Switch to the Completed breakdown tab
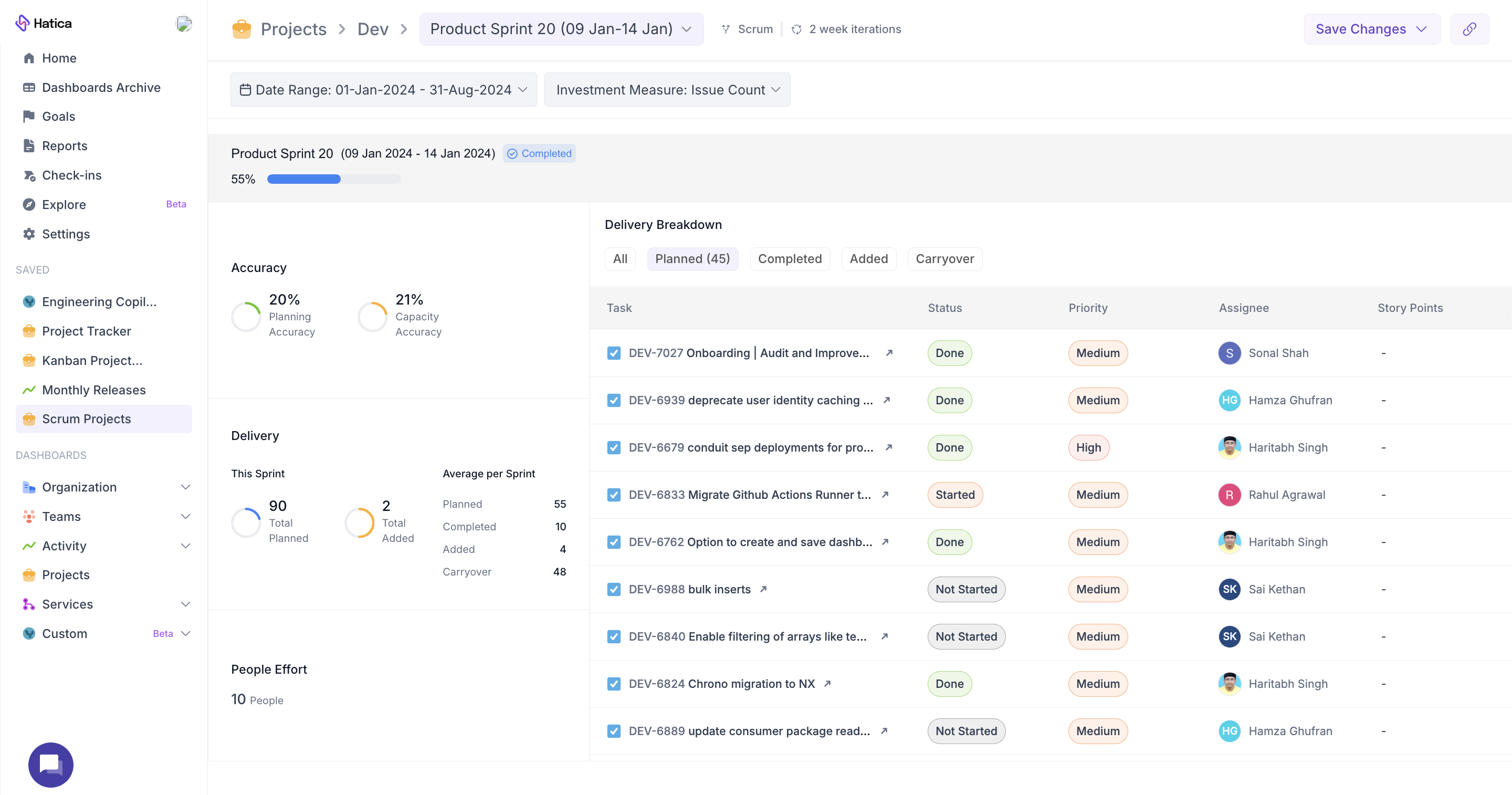The width and height of the screenshot is (1512, 795). pyautogui.click(x=790, y=259)
